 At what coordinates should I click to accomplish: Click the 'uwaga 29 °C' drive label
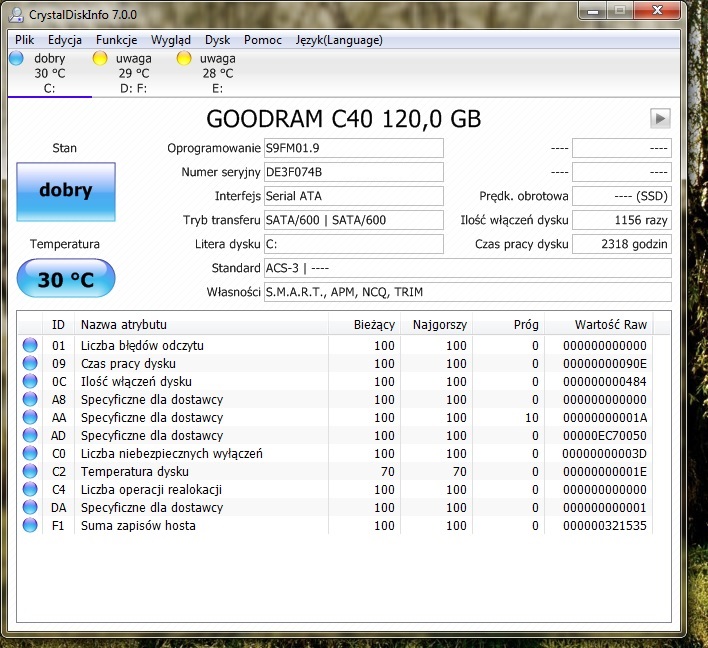(134, 66)
